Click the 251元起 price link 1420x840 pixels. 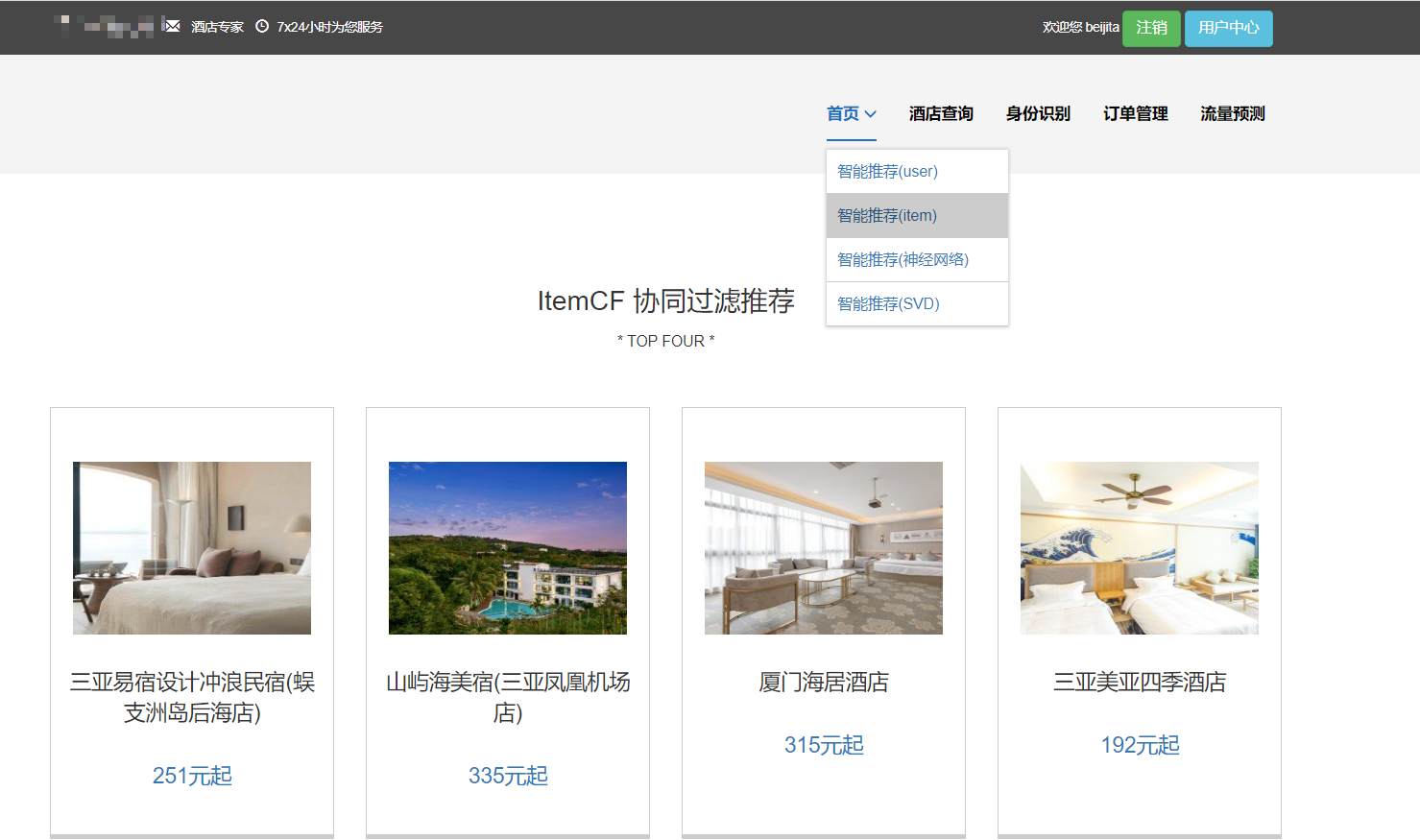click(x=192, y=776)
